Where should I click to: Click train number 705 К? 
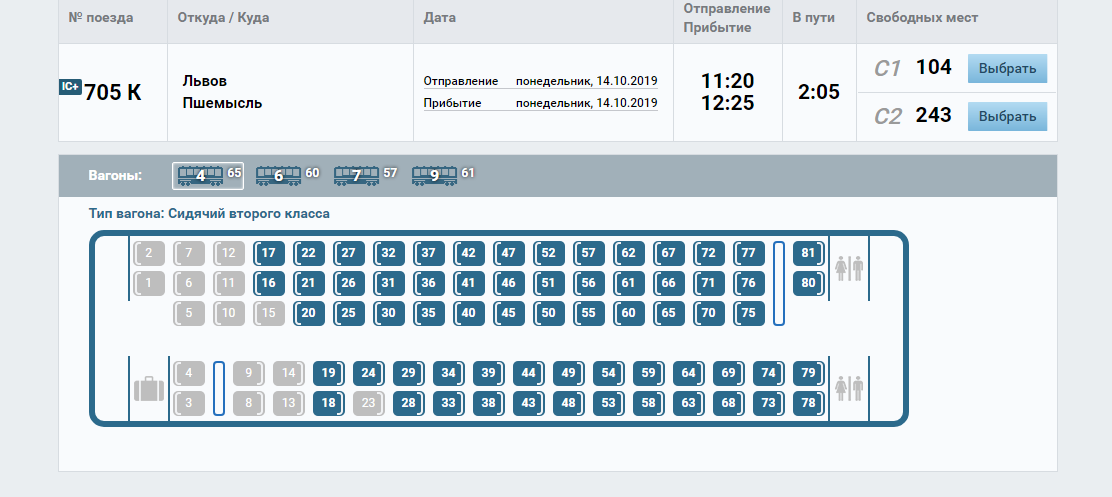[113, 92]
